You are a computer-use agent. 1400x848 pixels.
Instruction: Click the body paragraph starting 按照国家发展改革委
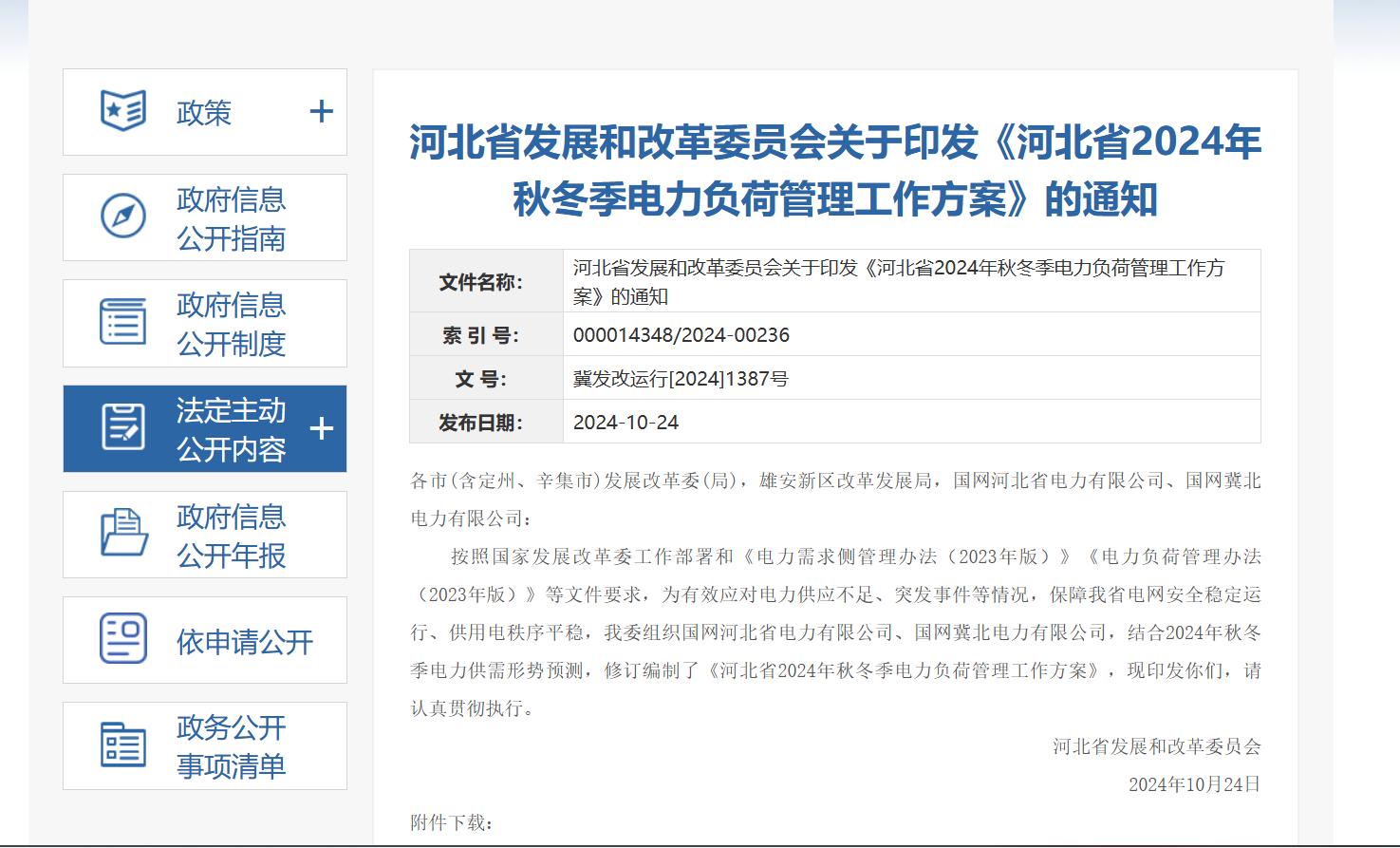tap(835, 632)
